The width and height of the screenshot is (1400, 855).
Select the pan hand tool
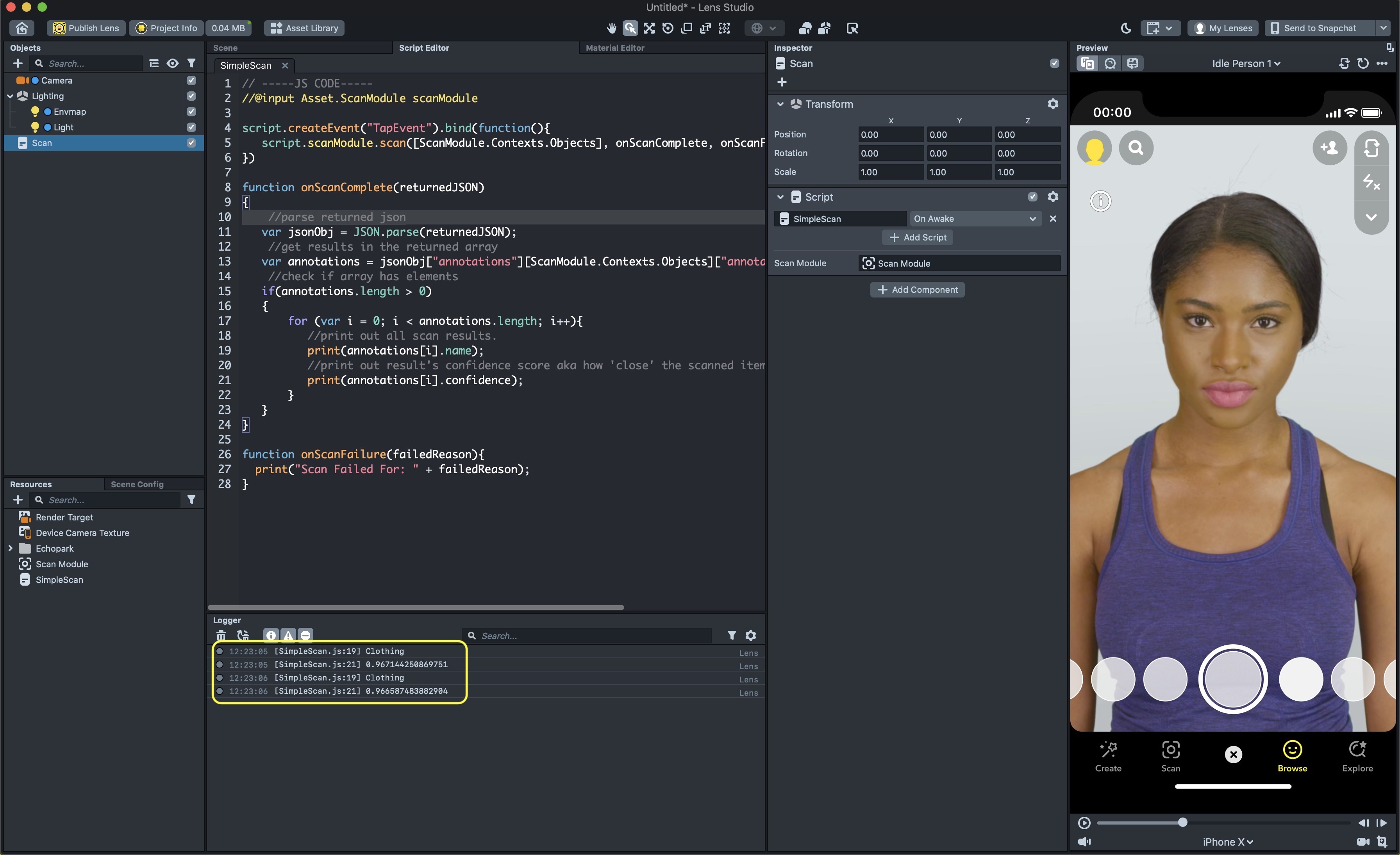coord(611,28)
